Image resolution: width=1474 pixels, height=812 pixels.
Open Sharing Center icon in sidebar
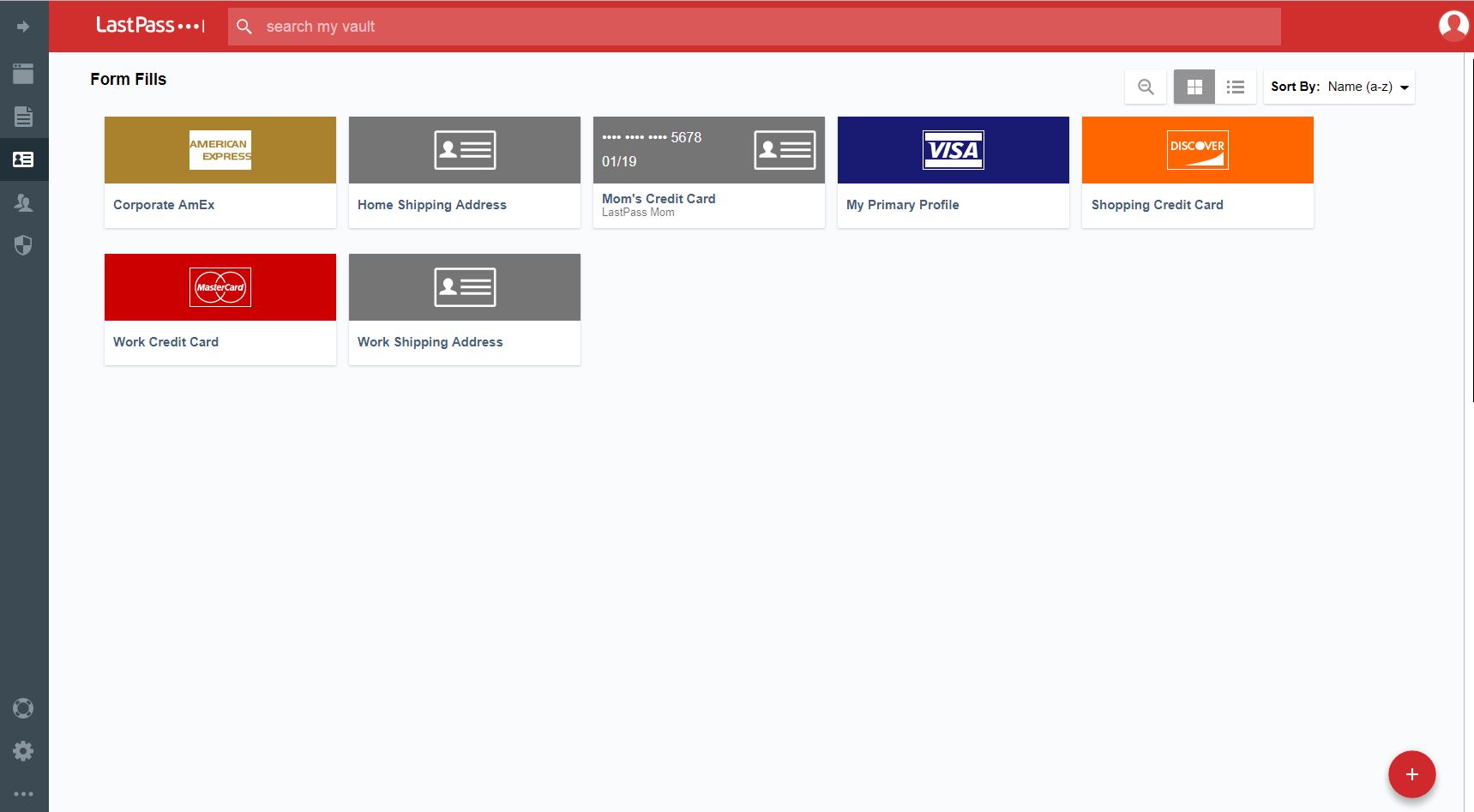coord(23,202)
